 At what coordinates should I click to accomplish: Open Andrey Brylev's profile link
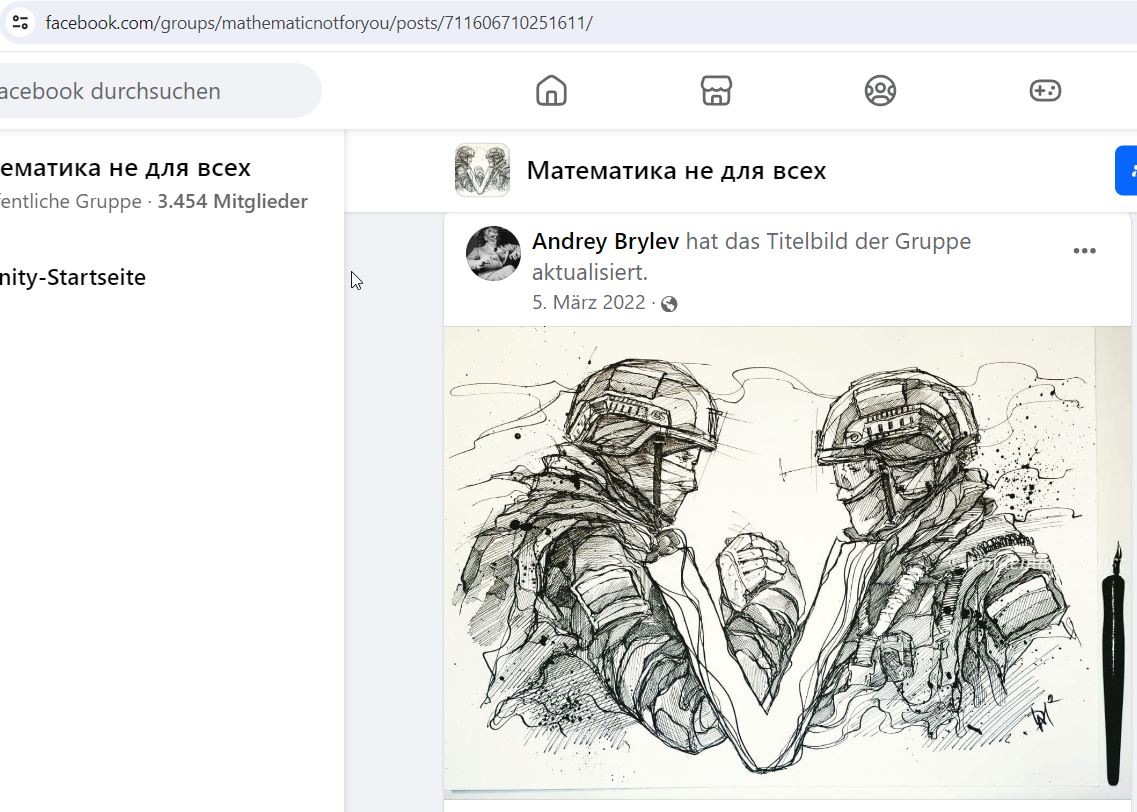pos(605,241)
